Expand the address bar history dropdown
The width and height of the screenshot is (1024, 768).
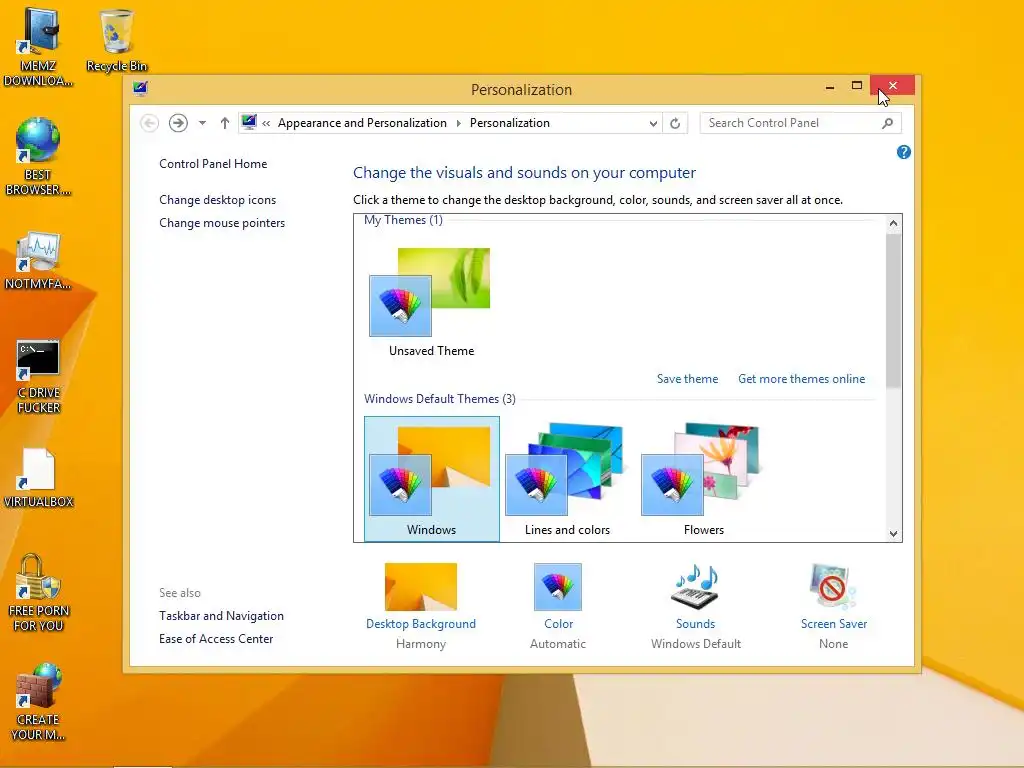pos(653,123)
